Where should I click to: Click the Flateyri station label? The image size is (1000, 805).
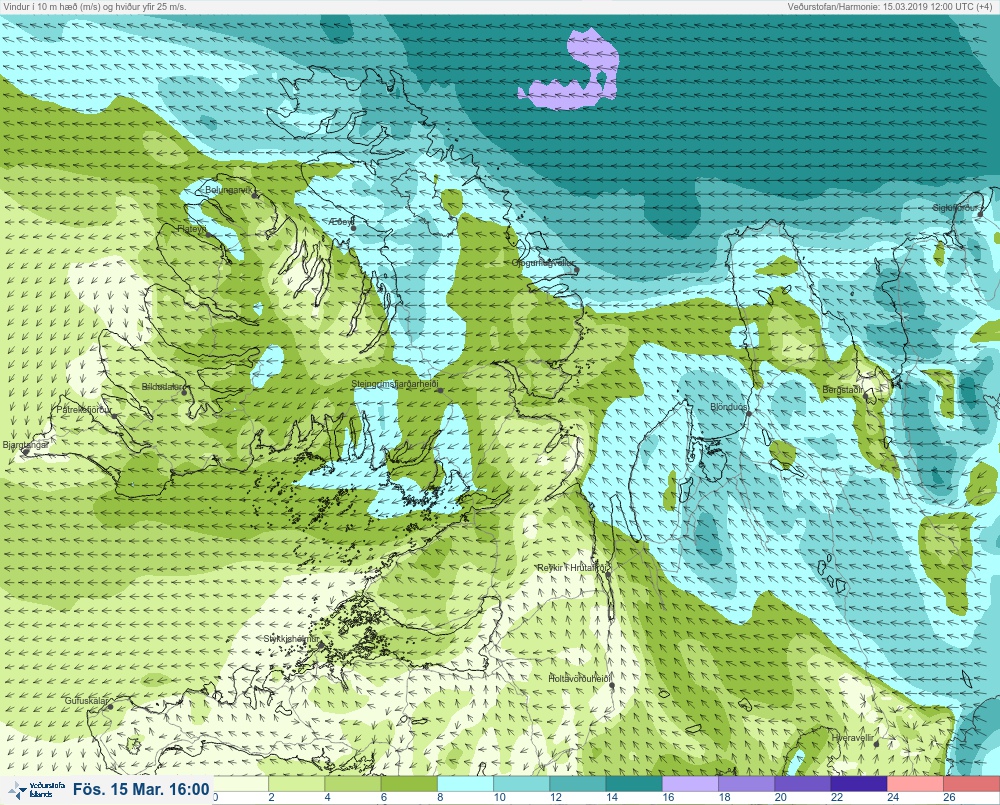(191, 228)
